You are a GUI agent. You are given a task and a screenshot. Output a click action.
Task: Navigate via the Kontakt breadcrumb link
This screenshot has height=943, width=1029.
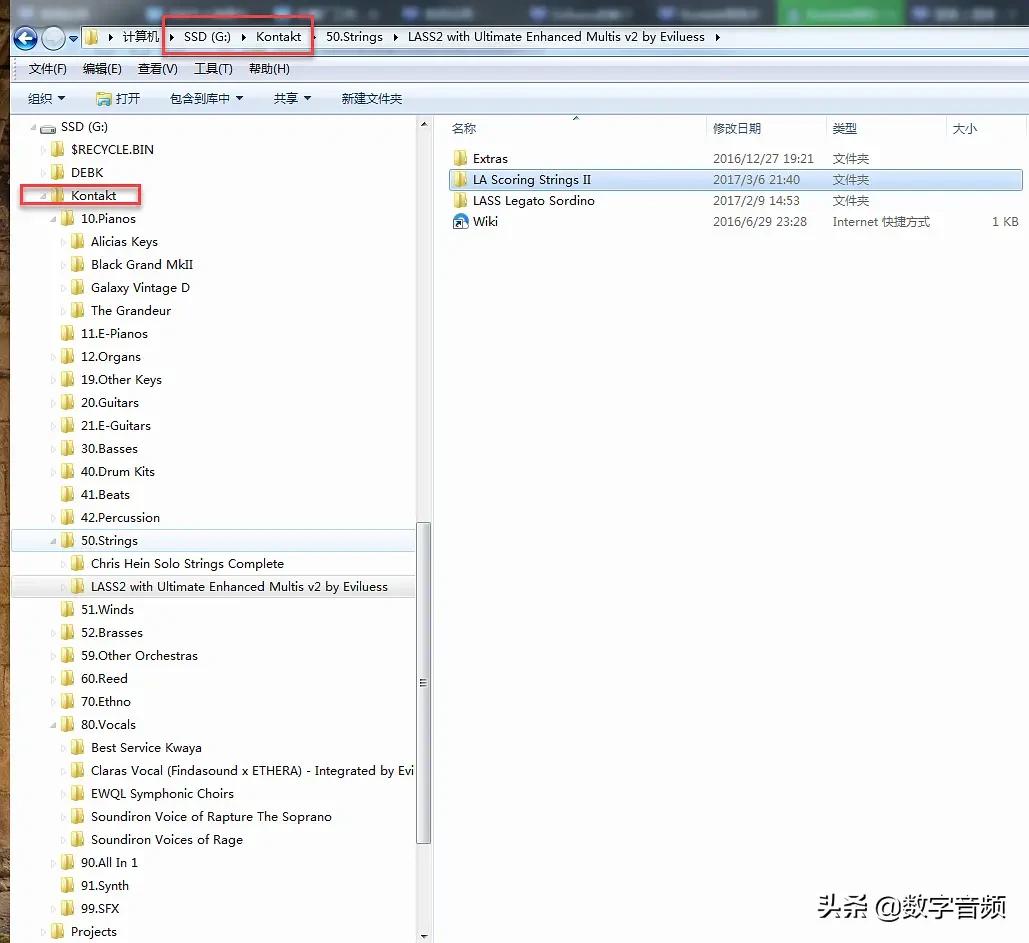click(279, 37)
